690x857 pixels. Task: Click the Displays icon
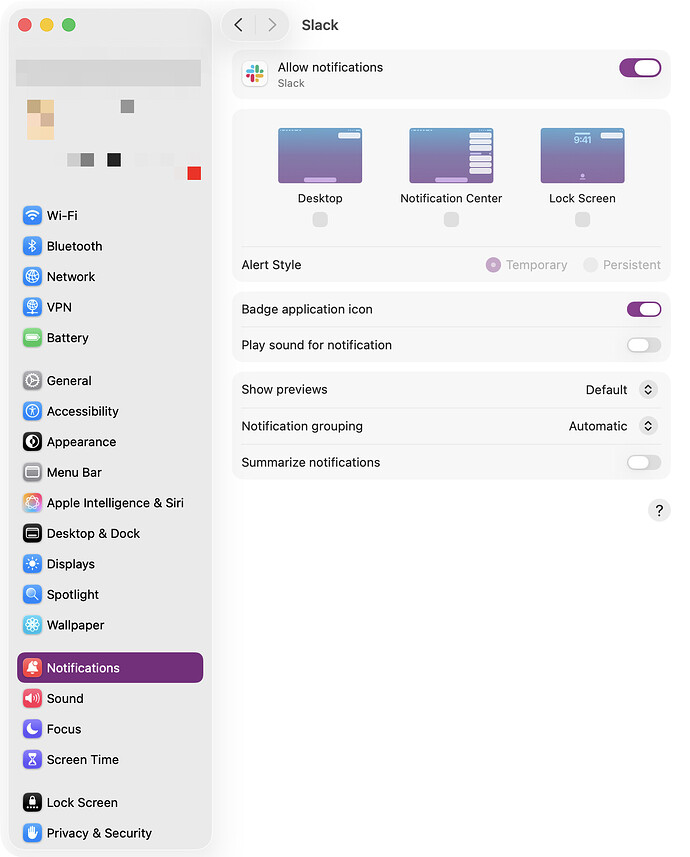pyautogui.click(x=32, y=564)
